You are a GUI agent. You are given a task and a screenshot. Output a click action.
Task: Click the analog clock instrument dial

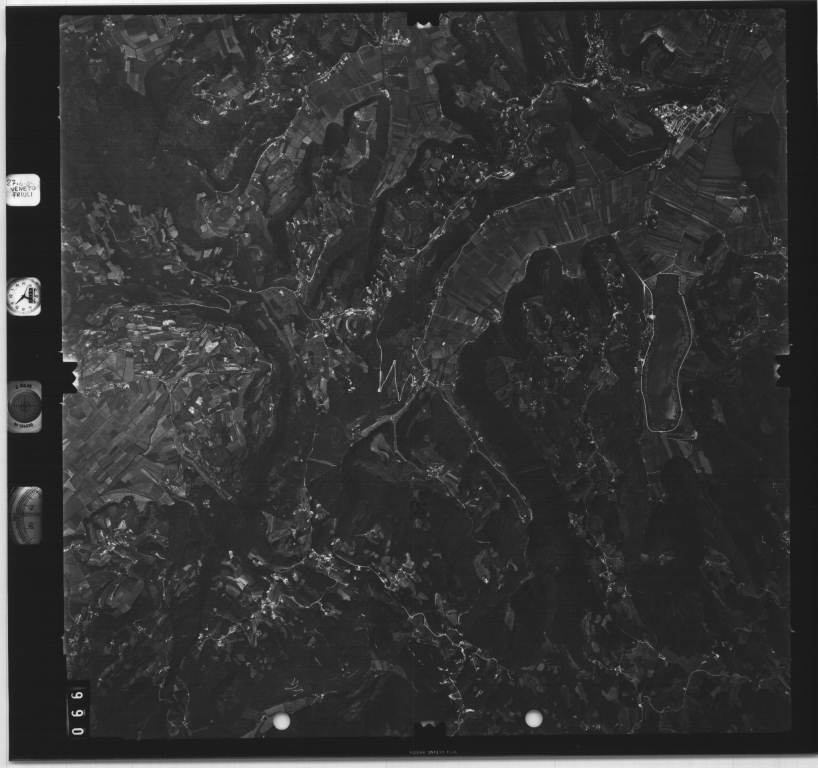23,296
